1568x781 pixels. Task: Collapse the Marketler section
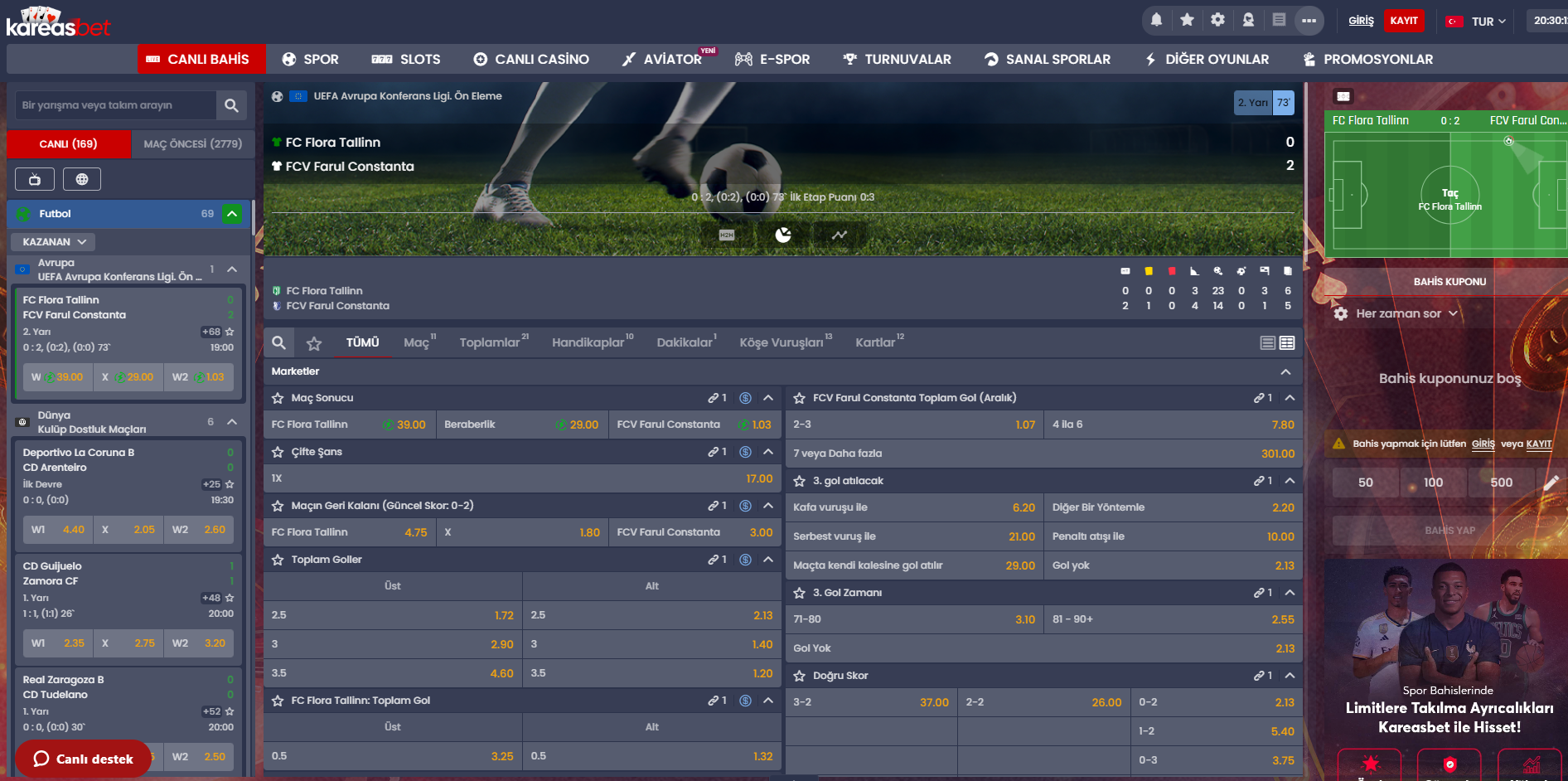pos(1285,371)
